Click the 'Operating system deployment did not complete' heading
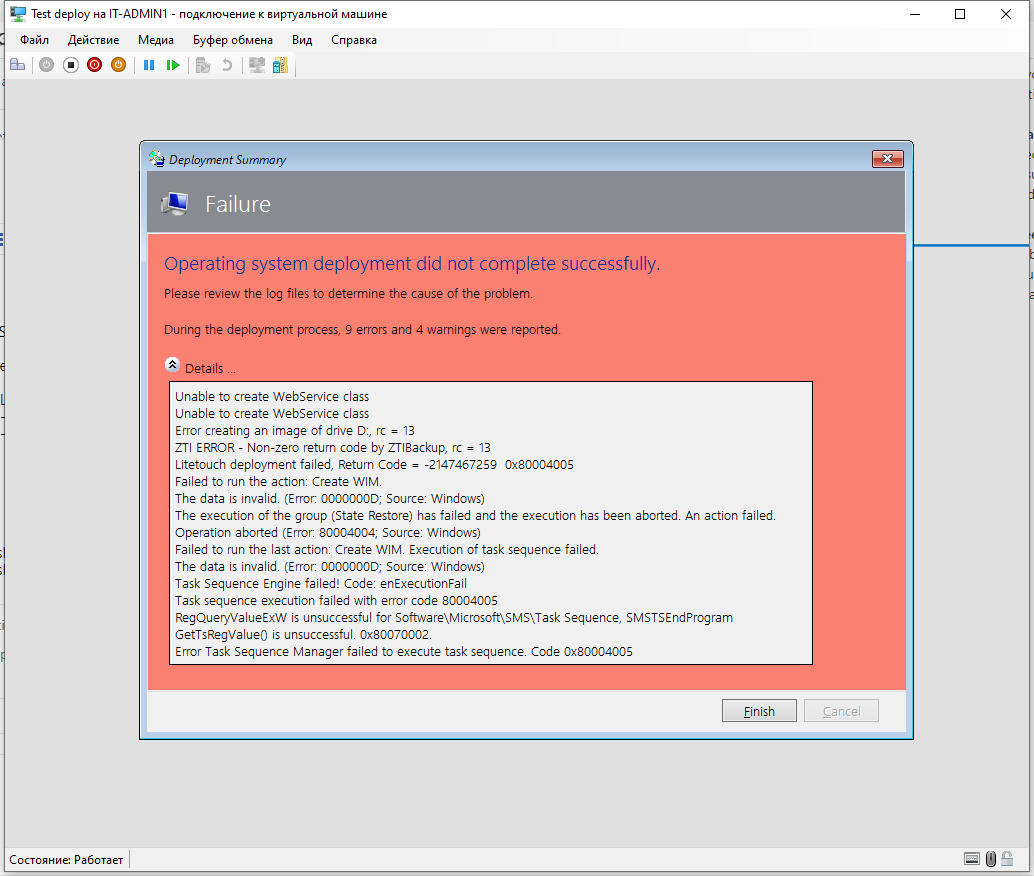This screenshot has width=1034, height=876. (x=411, y=264)
